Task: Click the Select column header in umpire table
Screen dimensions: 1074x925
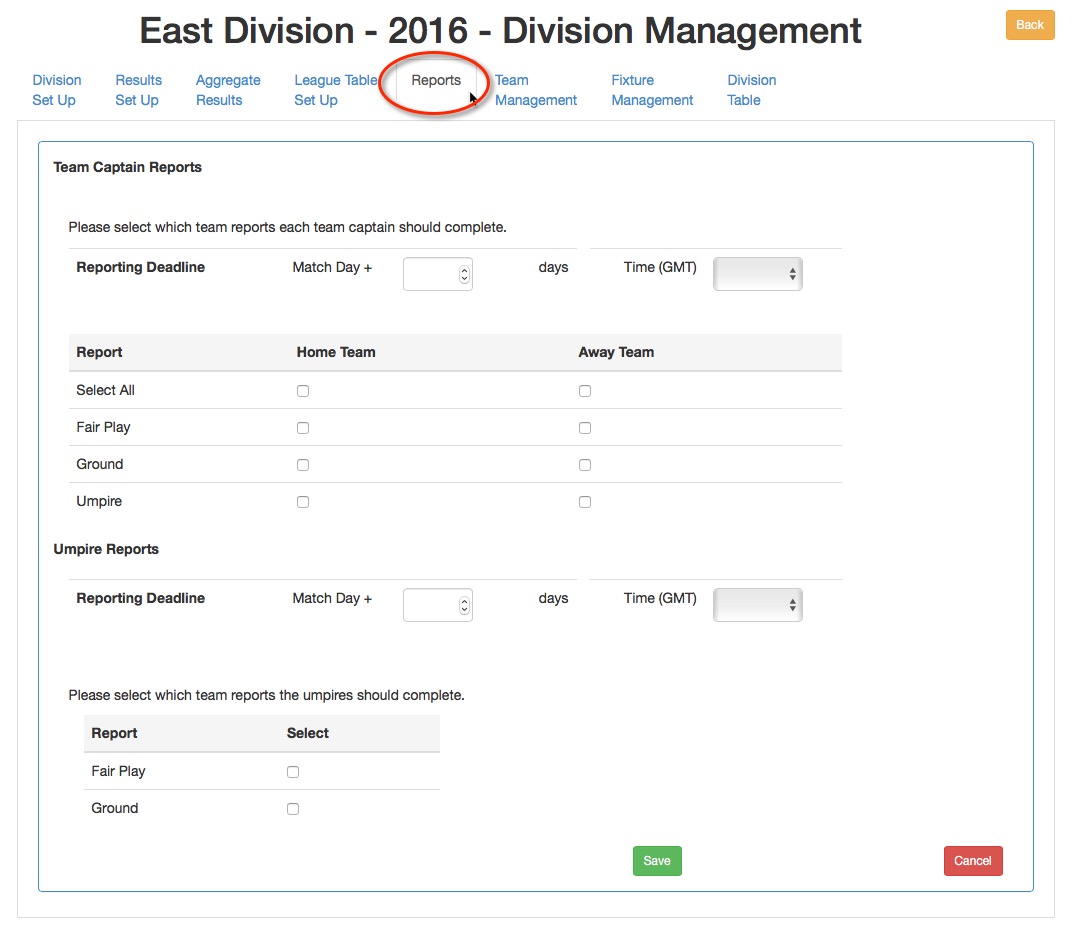Action: coord(308,733)
